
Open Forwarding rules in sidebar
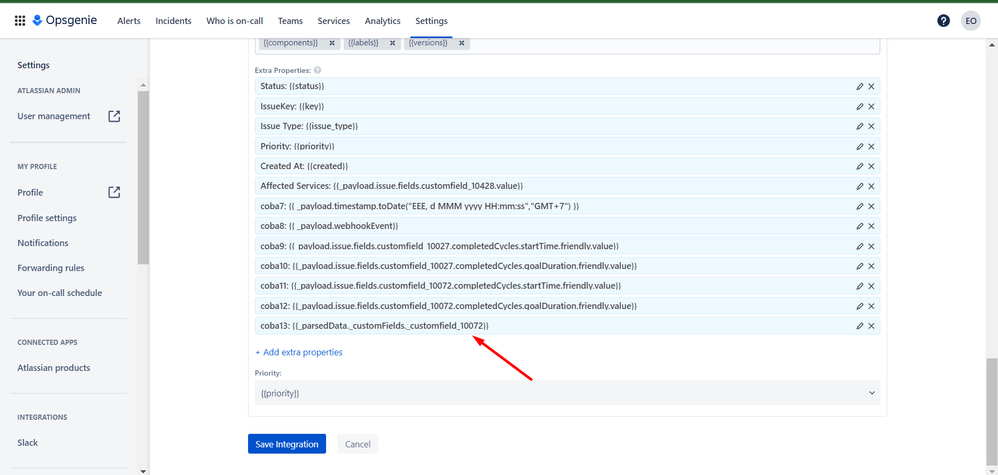click(51, 268)
